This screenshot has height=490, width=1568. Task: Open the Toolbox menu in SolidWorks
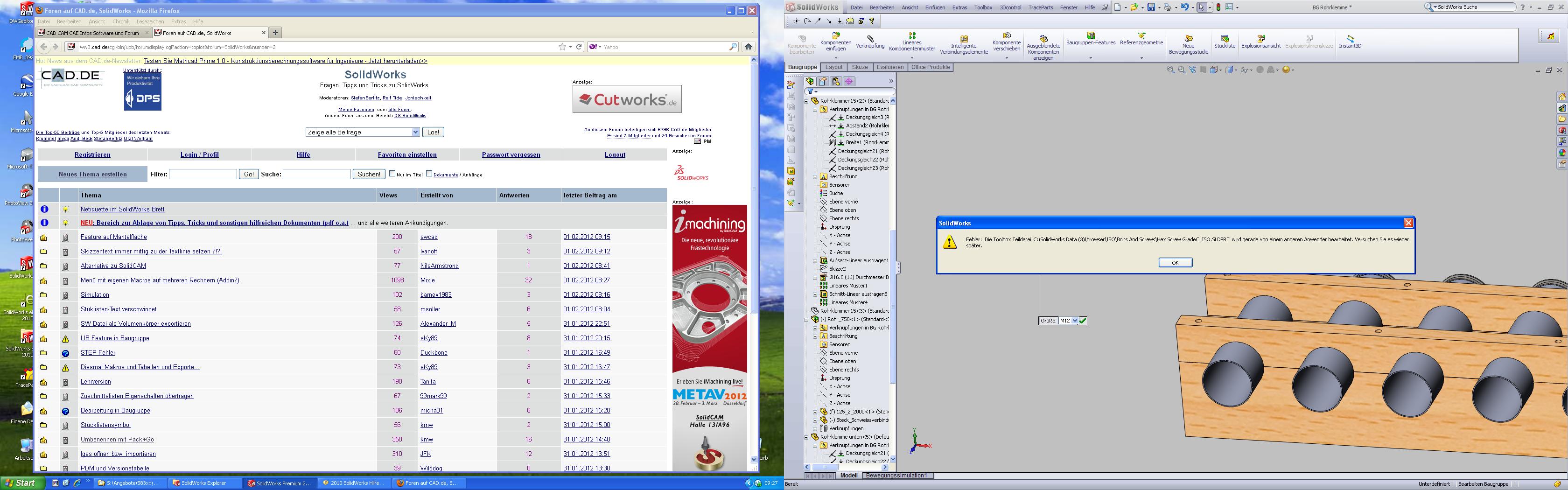click(x=983, y=7)
